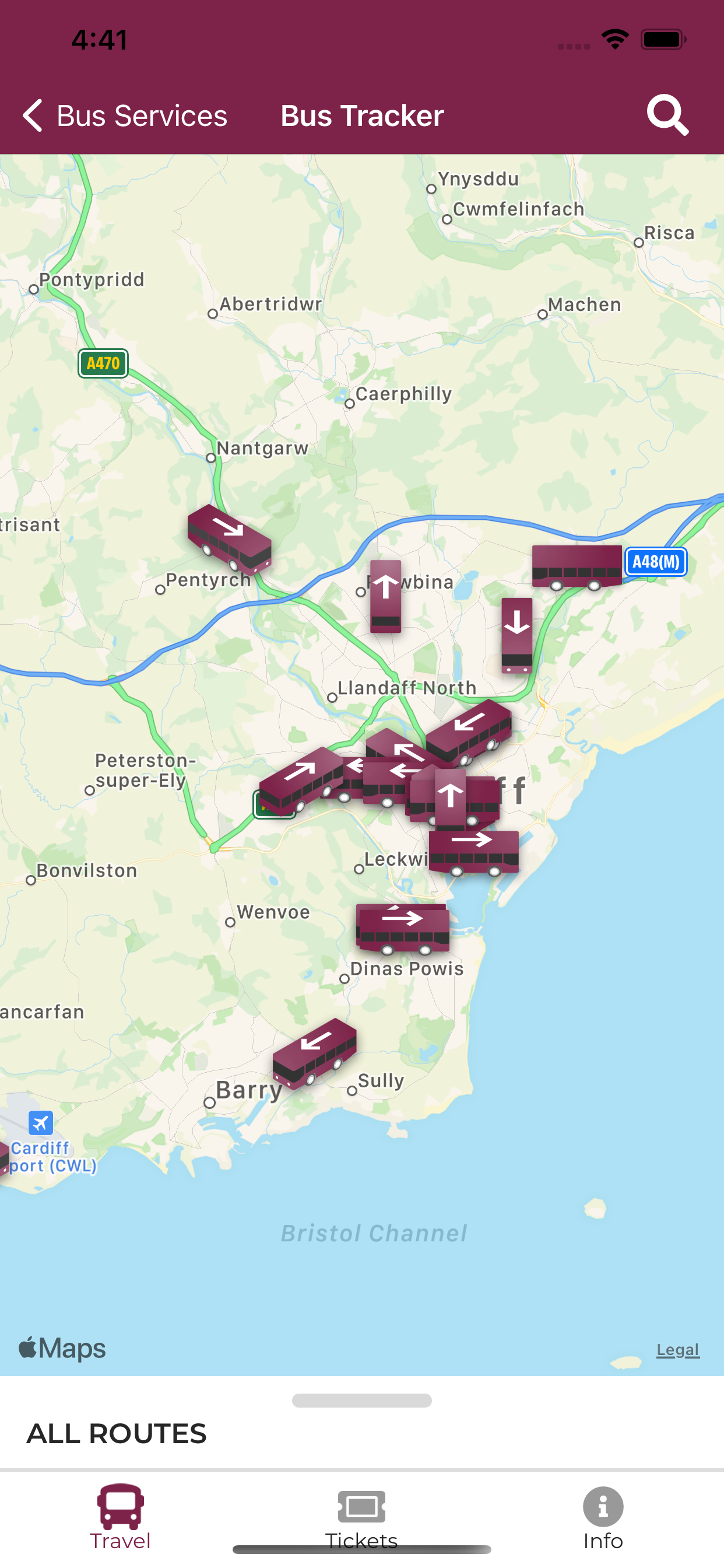Open the Info tab
This screenshot has width=724, height=1568.
click(603, 1517)
